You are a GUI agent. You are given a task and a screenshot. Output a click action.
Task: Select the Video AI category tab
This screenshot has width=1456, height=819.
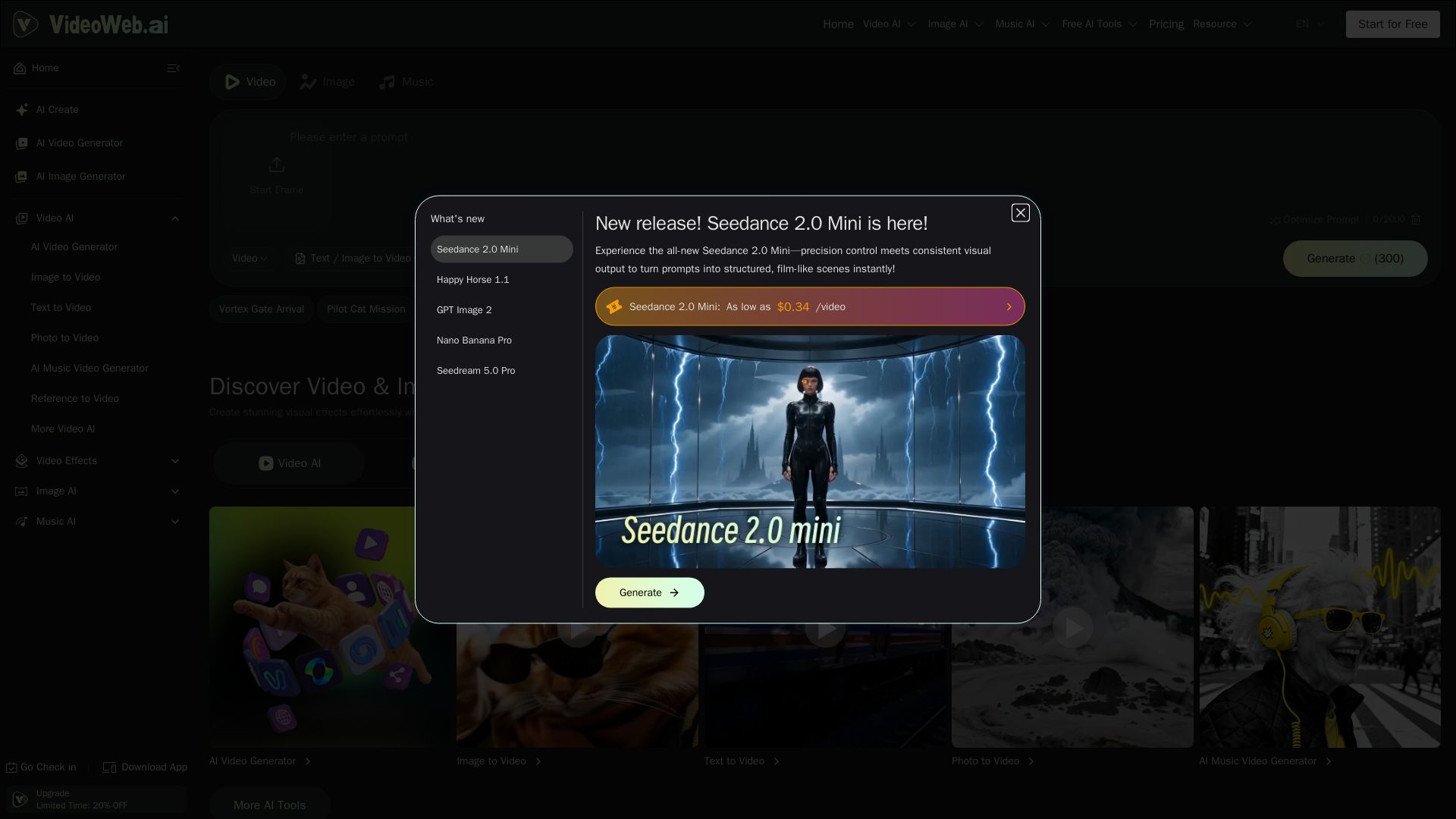[x=289, y=463]
